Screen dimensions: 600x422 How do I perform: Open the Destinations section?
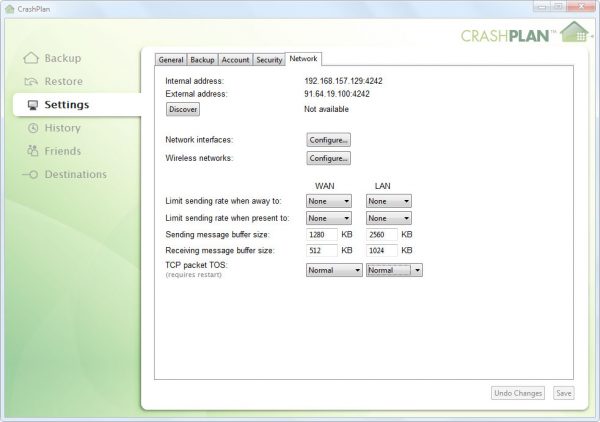pyautogui.click(x=75, y=174)
